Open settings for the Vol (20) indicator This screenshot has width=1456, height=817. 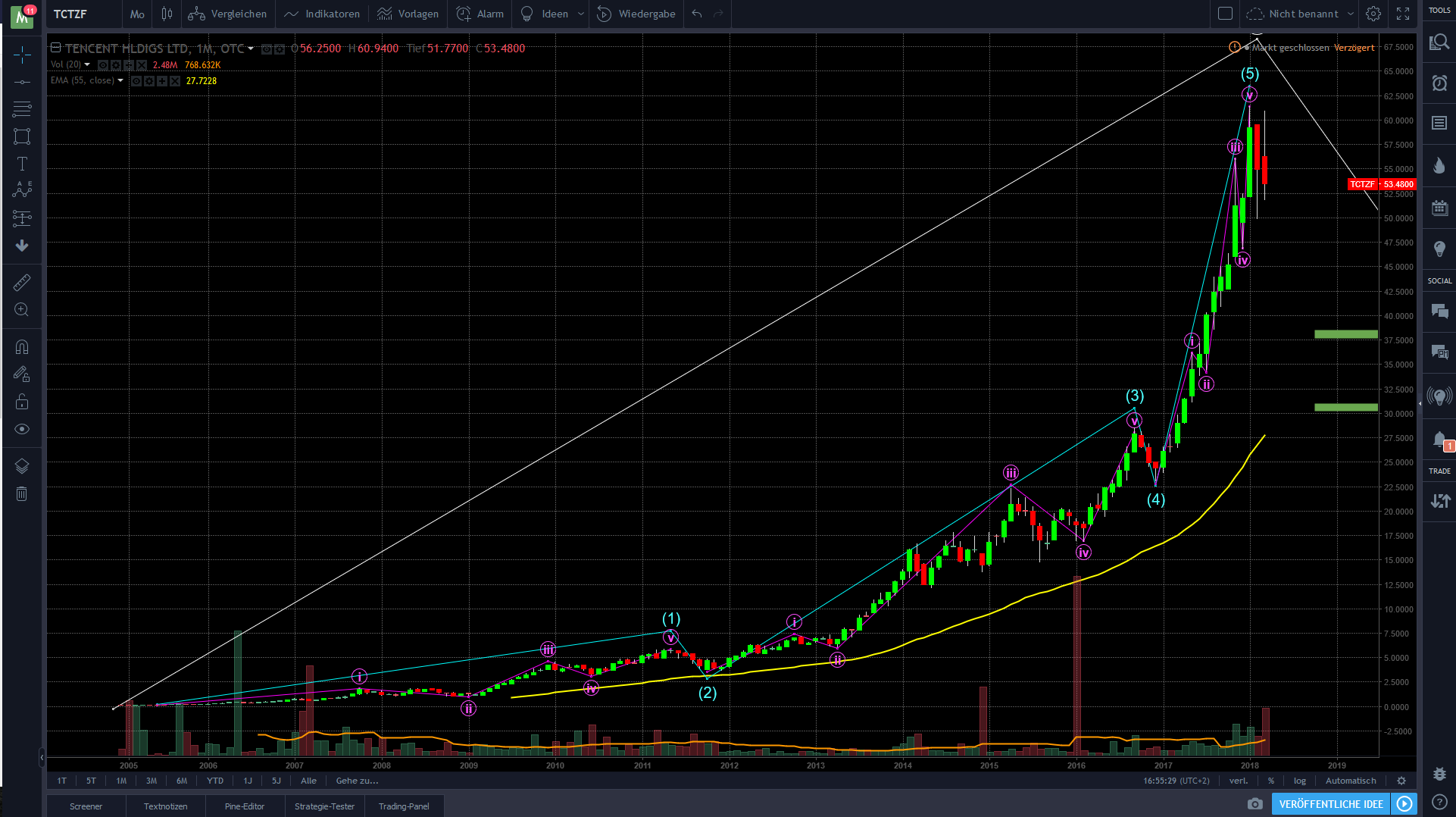click(115, 65)
